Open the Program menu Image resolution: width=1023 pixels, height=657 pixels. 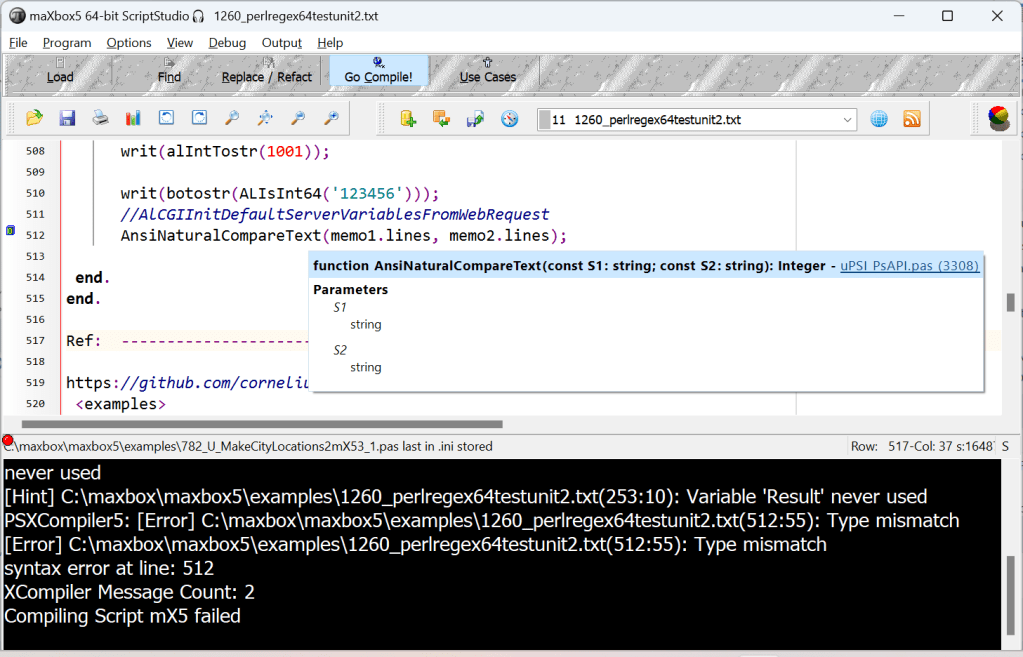tap(67, 43)
